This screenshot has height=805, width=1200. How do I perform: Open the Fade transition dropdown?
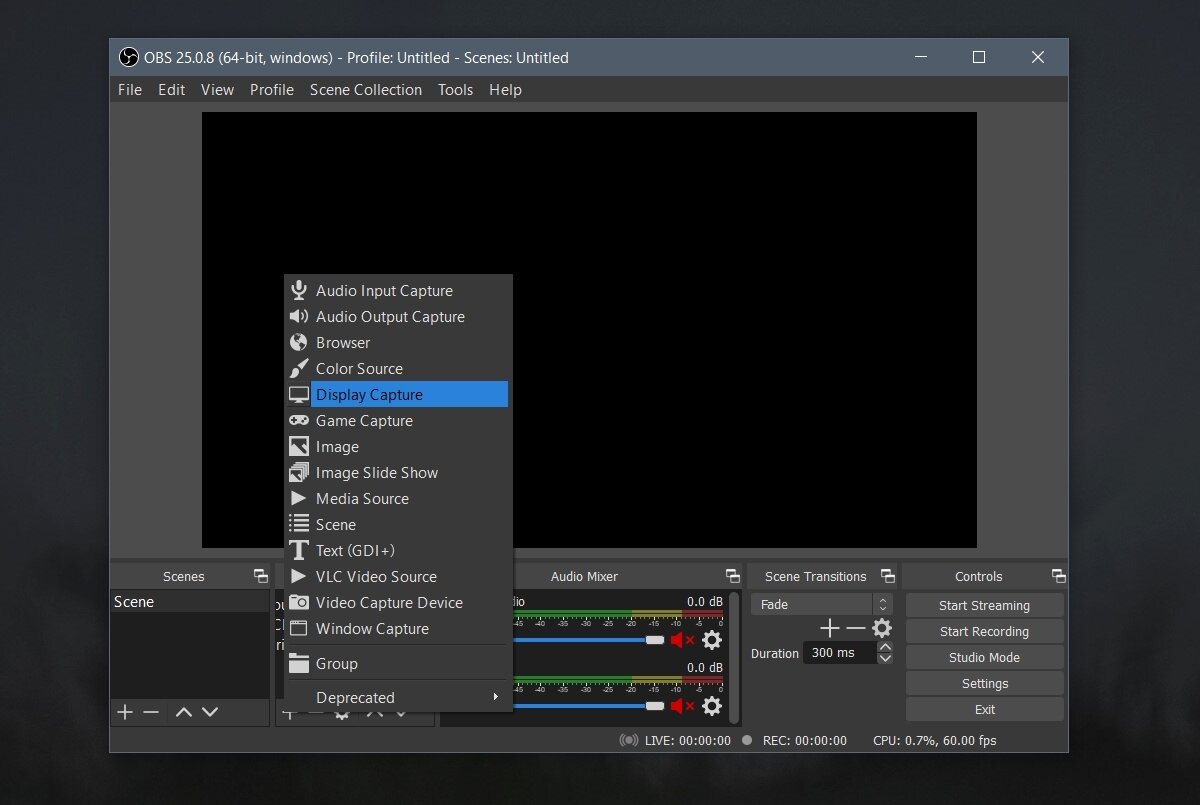[813, 604]
